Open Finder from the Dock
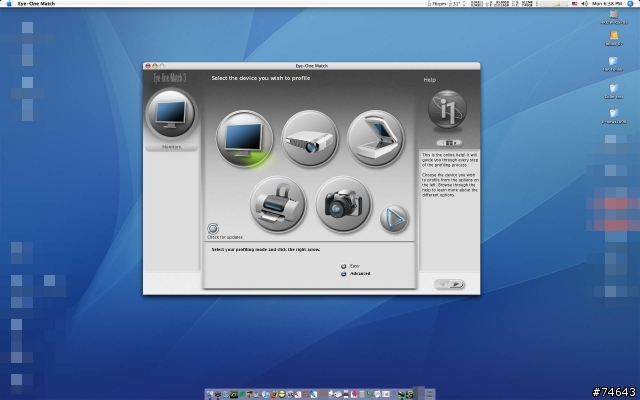This screenshot has width=640, height=400. [x=210, y=394]
